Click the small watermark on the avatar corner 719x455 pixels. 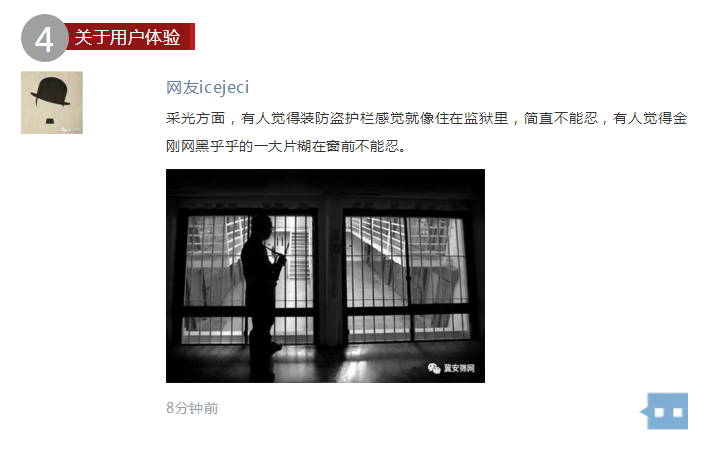71,130
